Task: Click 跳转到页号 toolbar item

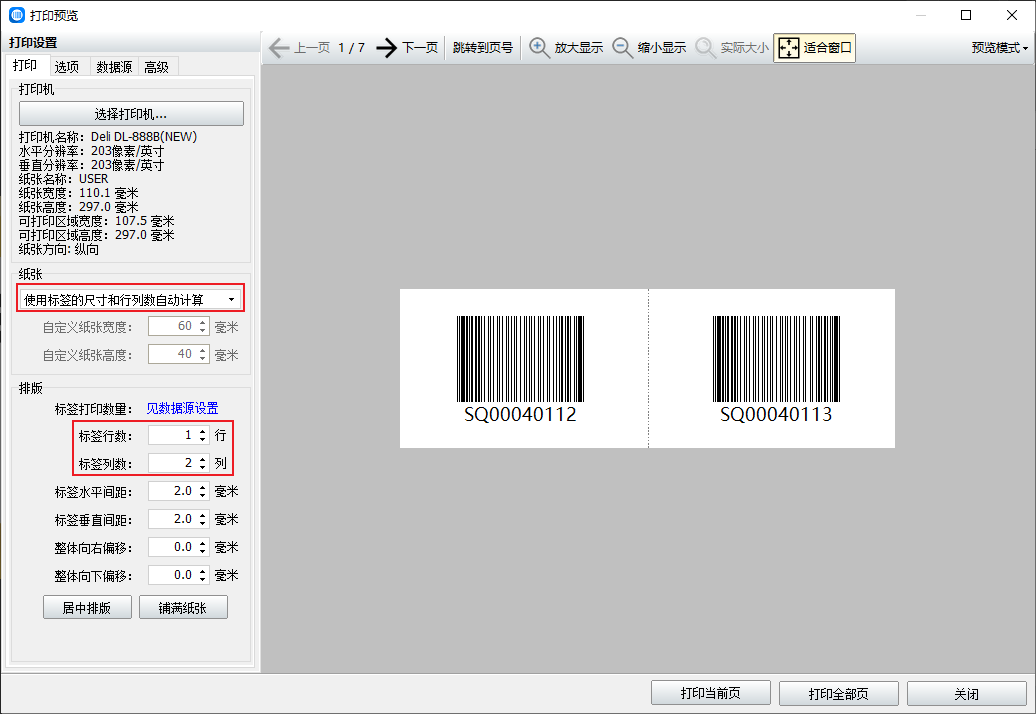Action: point(483,48)
